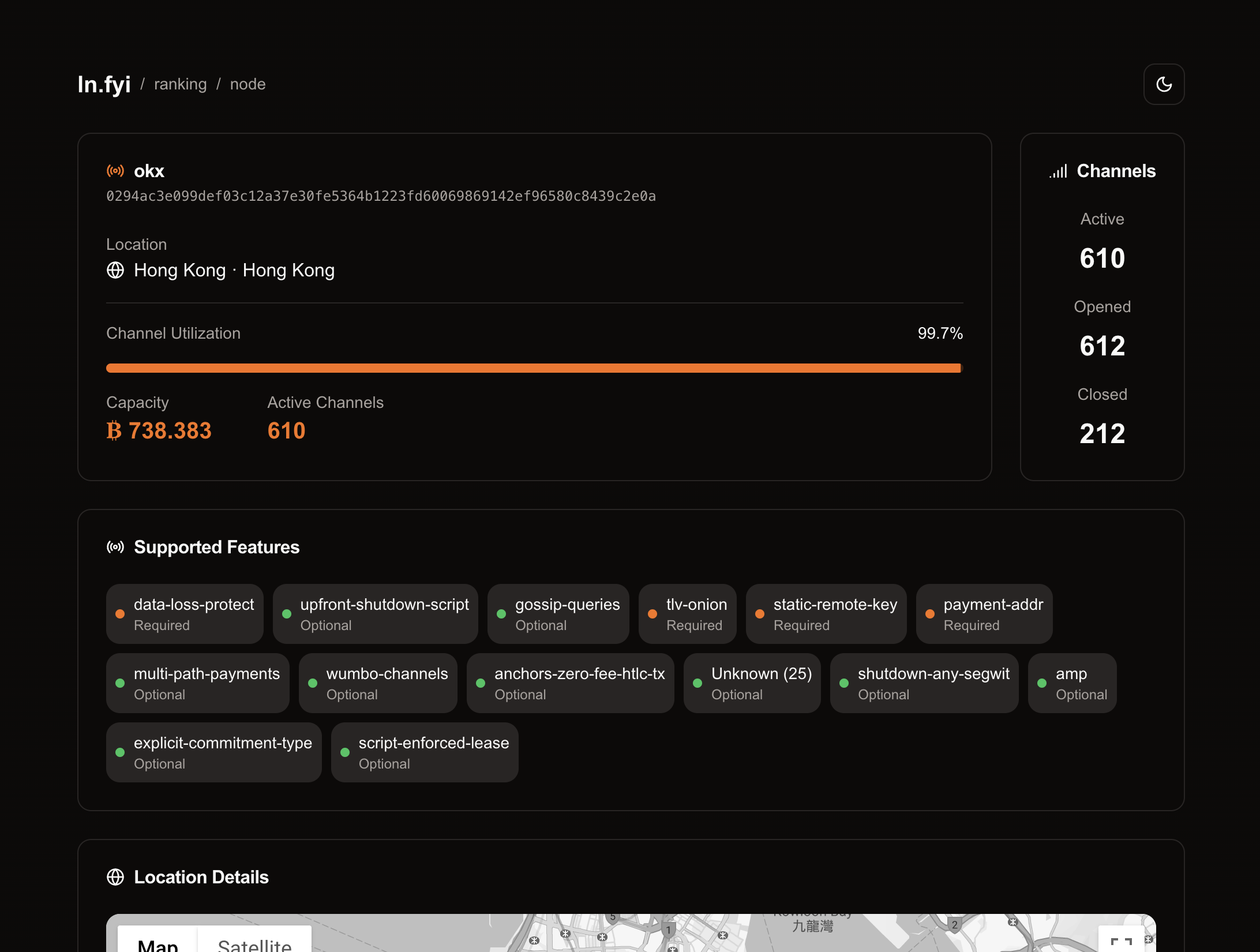Select the node public key hash
1260x952 pixels.
point(381,196)
